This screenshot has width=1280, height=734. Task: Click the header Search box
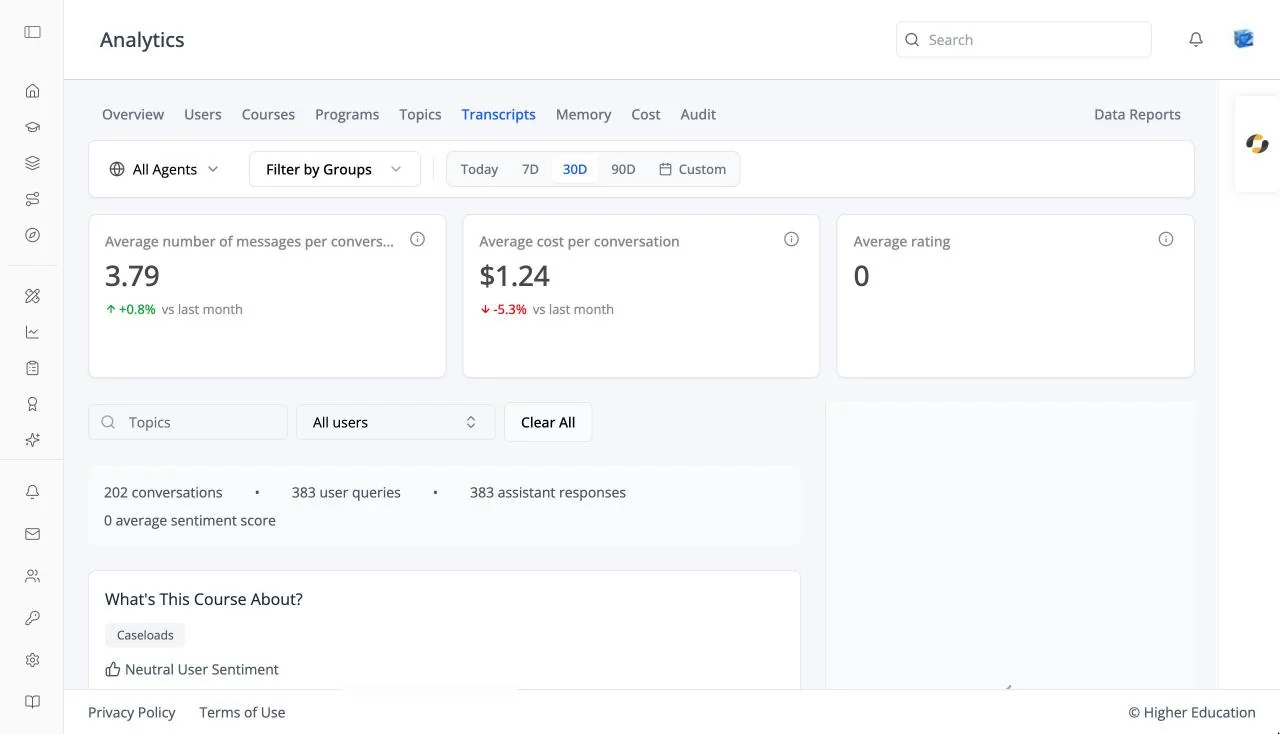pyautogui.click(x=1024, y=40)
